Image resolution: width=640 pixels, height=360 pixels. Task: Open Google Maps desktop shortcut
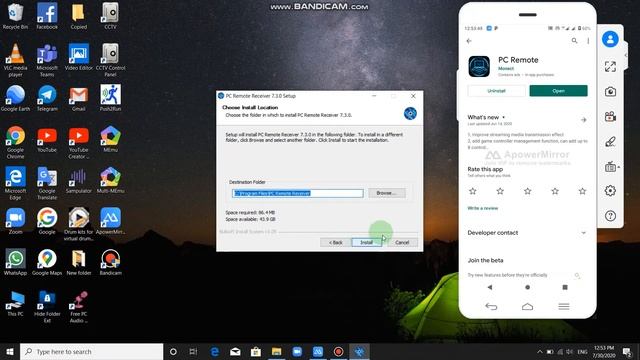(47, 262)
